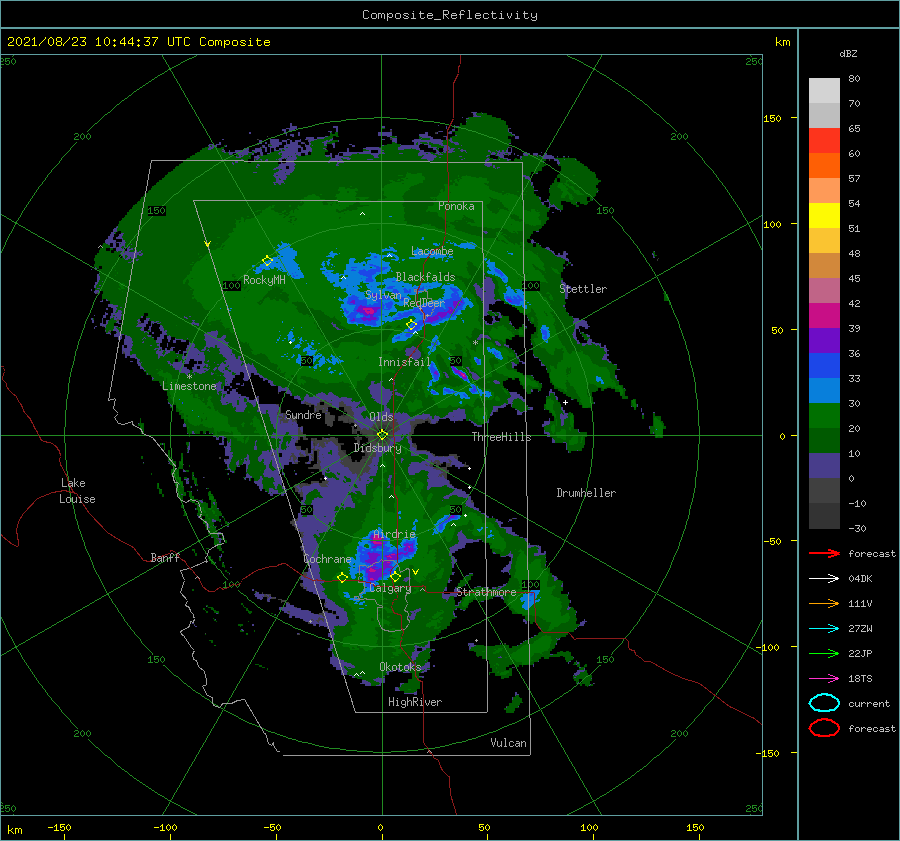The width and height of the screenshot is (900, 841).
Task: Click the RockyMH label
Action: pyautogui.click(x=264, y=280)
